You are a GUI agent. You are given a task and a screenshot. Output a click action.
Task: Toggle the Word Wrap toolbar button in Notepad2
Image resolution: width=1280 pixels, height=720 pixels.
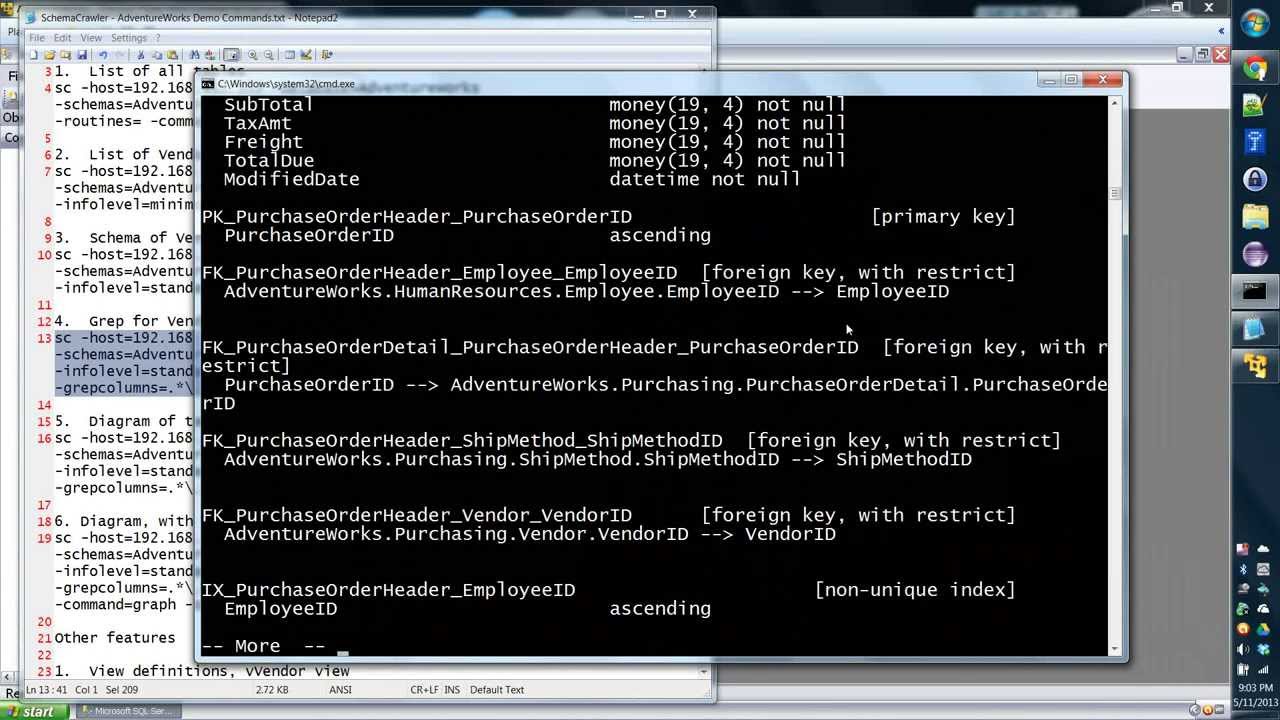[231, 55]
